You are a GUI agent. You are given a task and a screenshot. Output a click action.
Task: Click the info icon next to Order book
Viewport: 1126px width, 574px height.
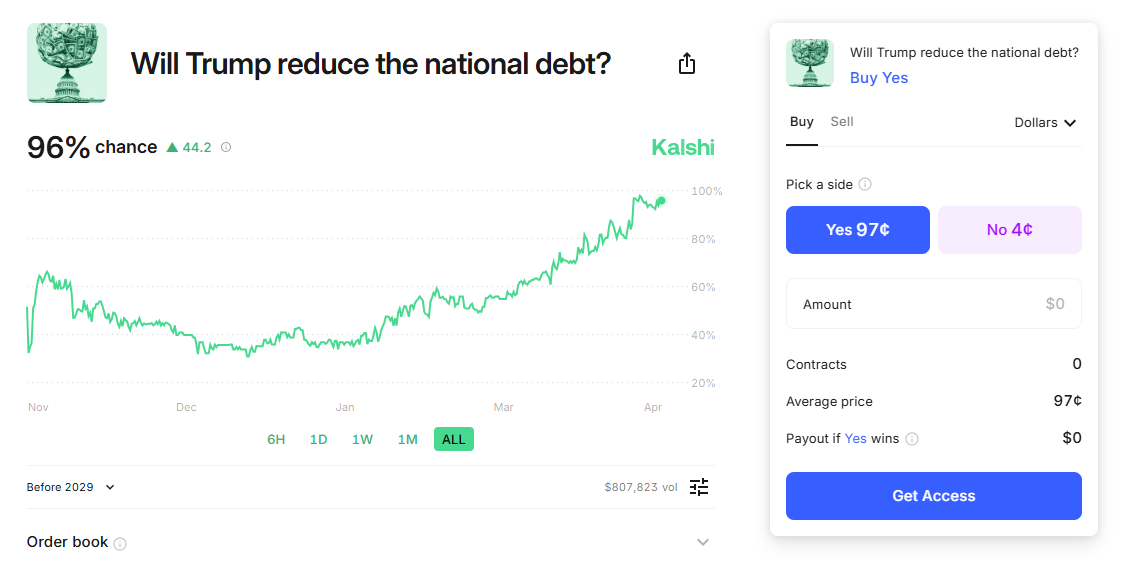pyautogui.click(x=120, y=544)
